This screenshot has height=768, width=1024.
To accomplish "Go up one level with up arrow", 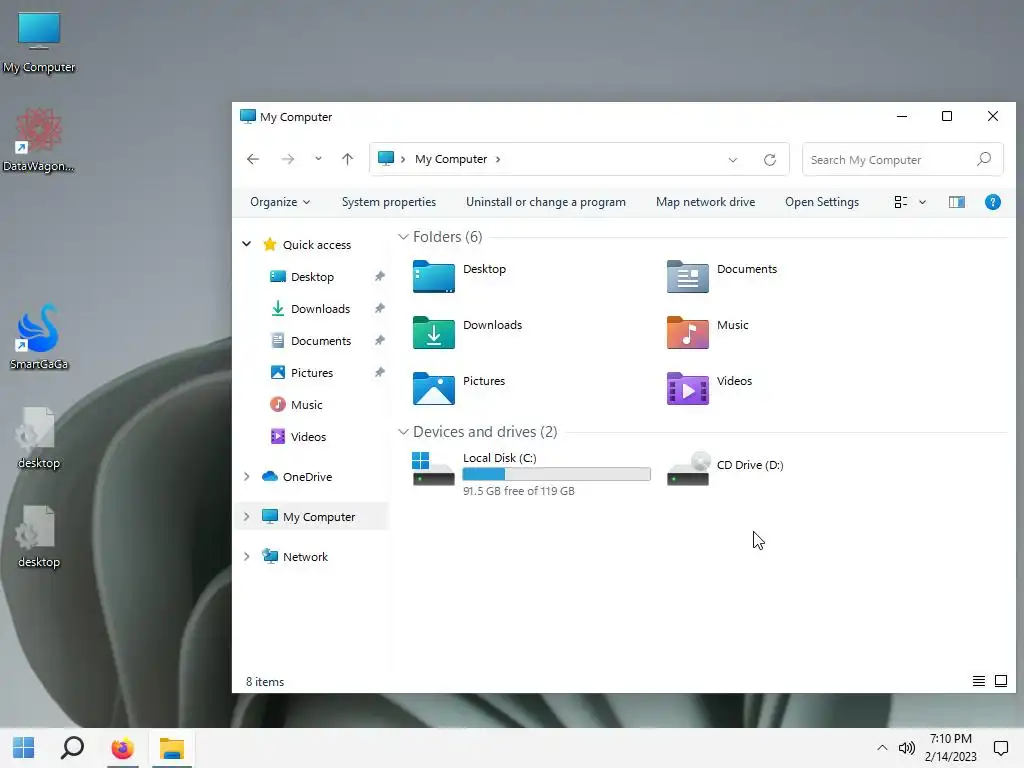I will pos(347,159).
